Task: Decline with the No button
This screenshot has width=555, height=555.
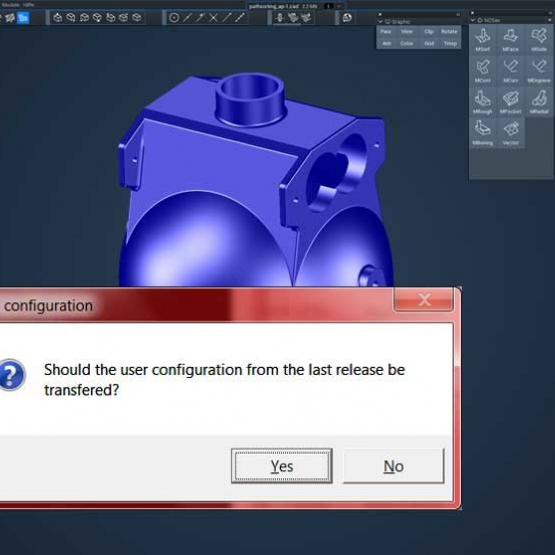Action: click(x=394, y=466)
